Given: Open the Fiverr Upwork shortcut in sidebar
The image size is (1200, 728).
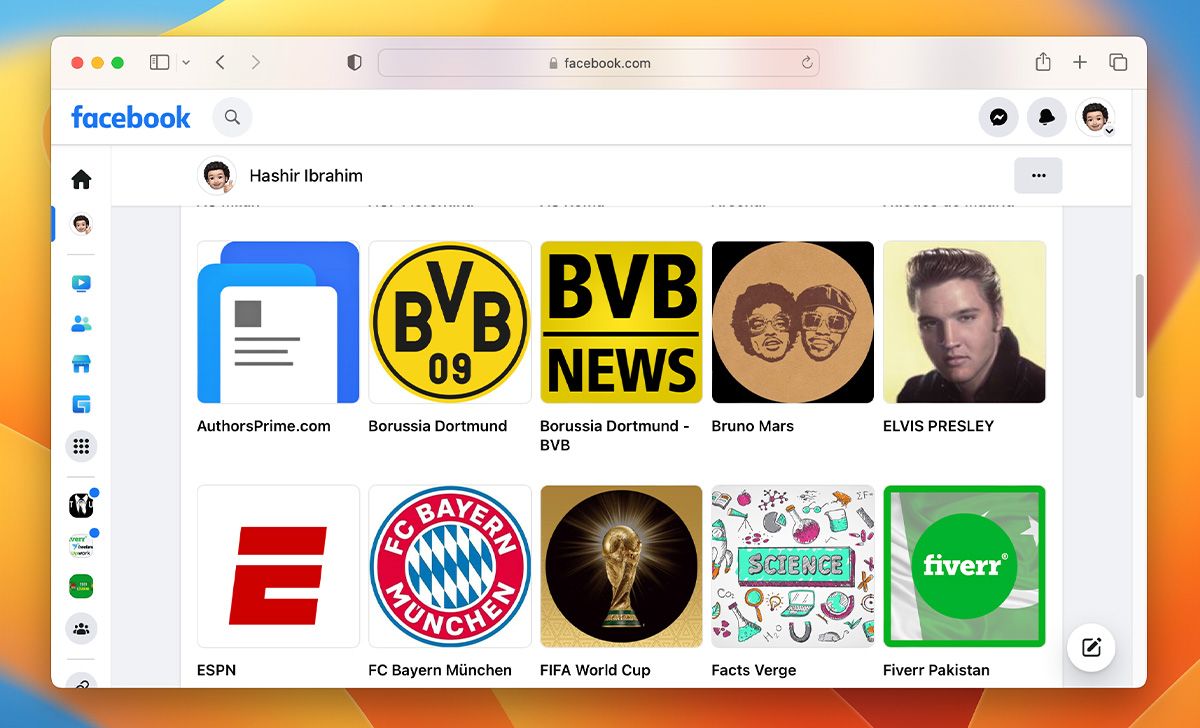Looking at the screenshot, I should tap(81, 547).
